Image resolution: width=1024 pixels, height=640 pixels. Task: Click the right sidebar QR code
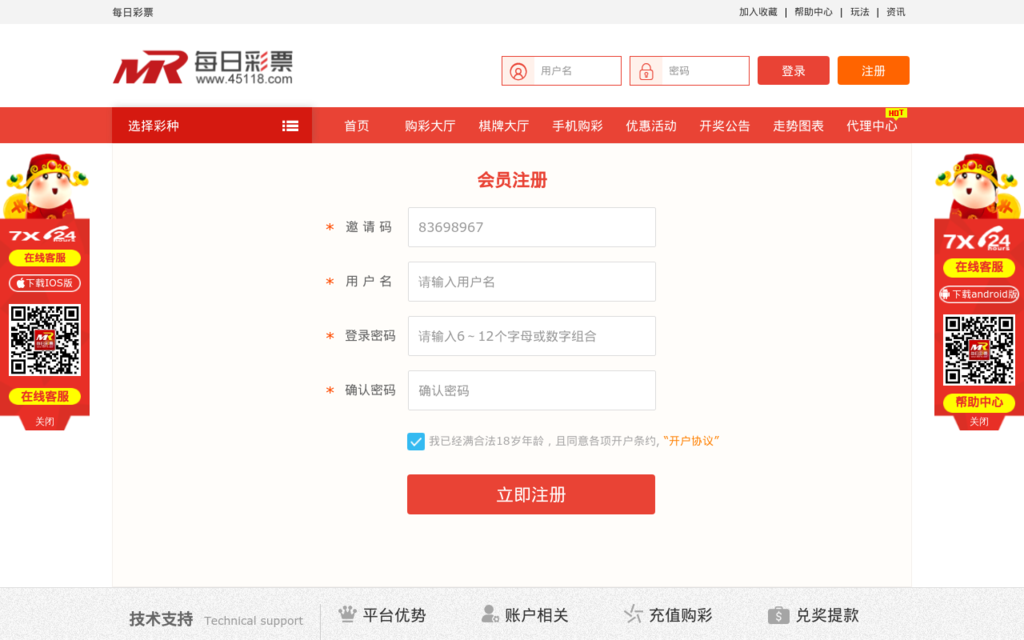click(x=979, y=350)
